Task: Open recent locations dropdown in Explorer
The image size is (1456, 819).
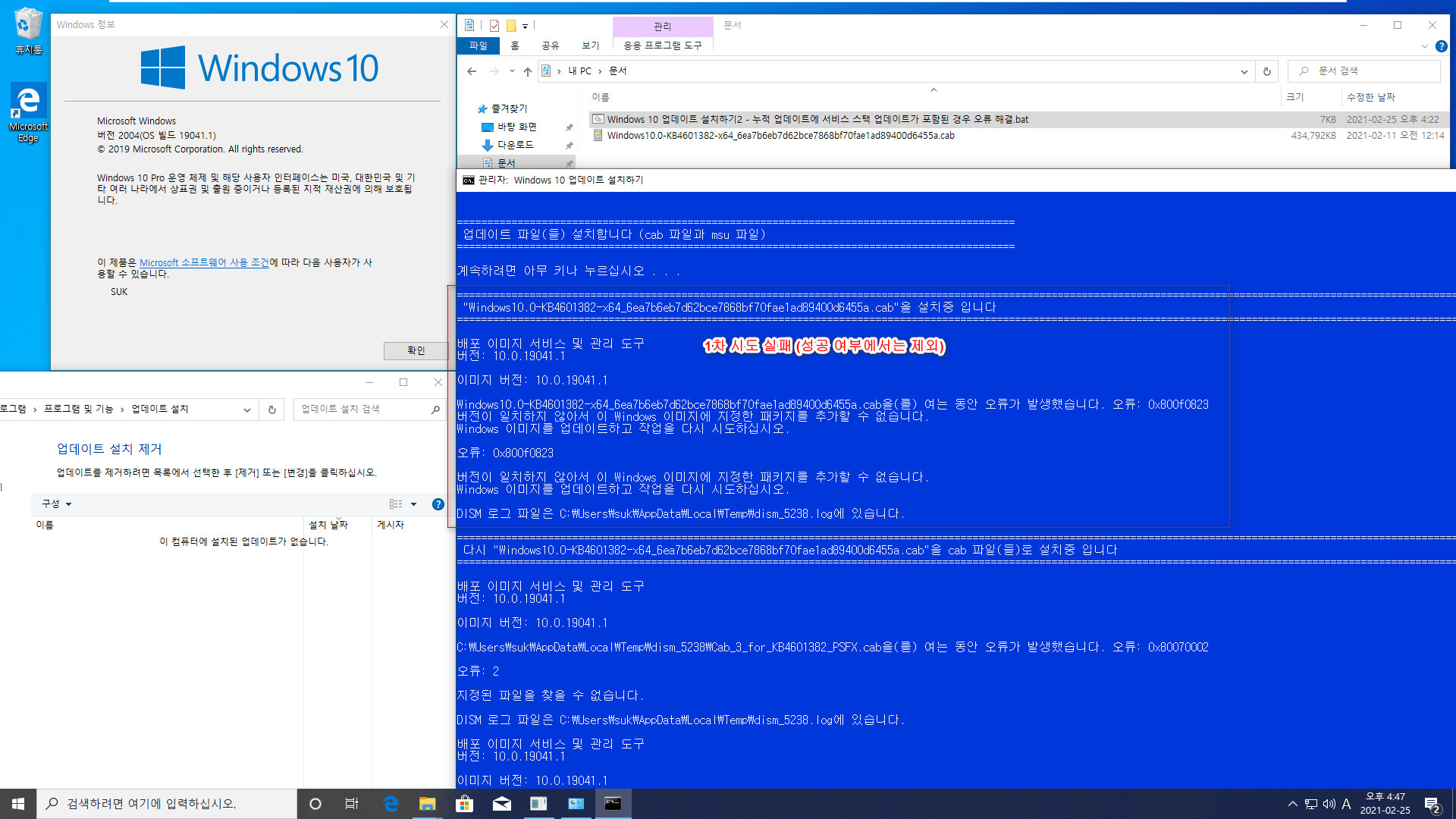Action: point(512,71)
